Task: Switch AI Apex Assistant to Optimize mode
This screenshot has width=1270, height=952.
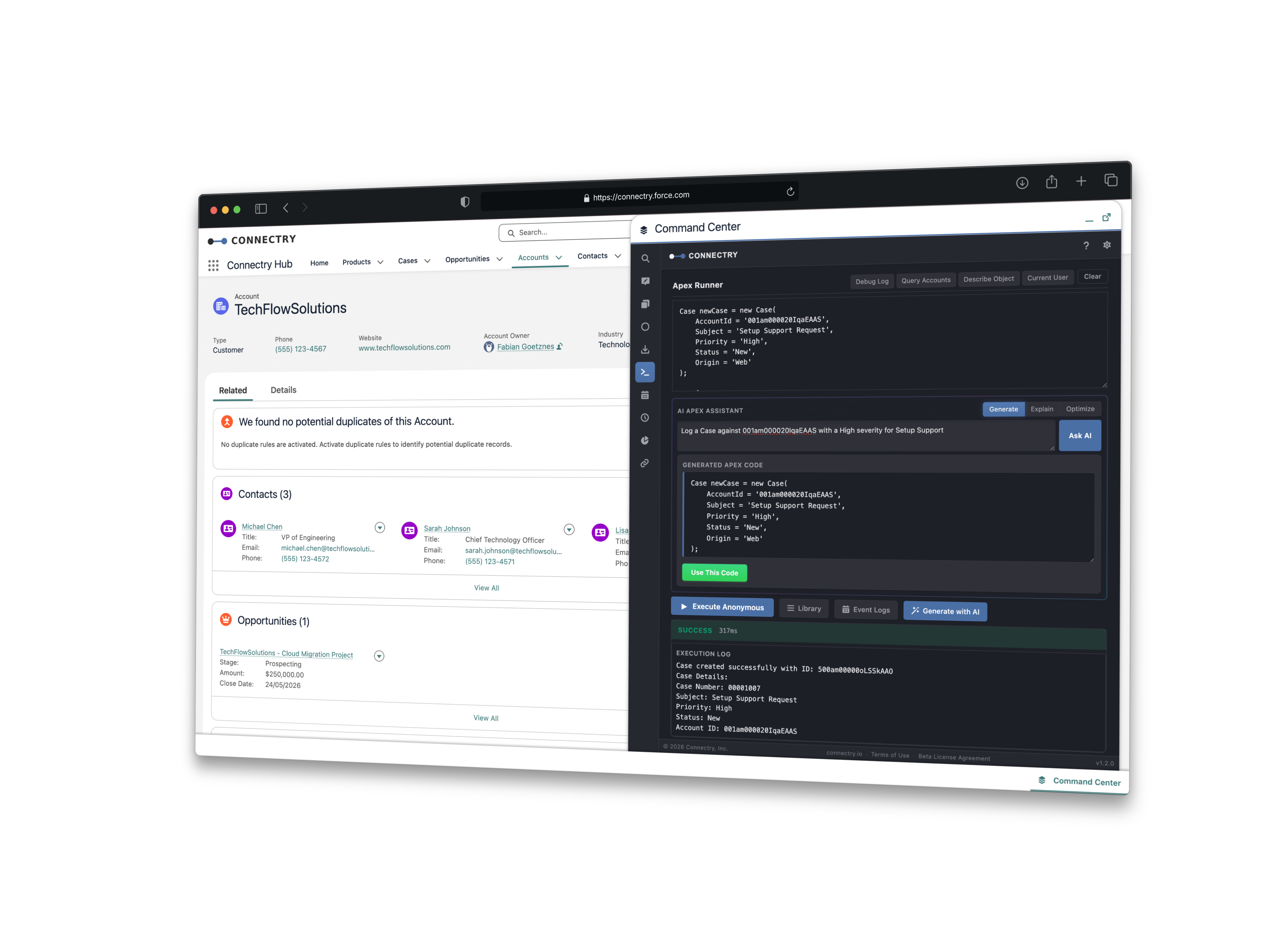Action: tap(1080, 408)
